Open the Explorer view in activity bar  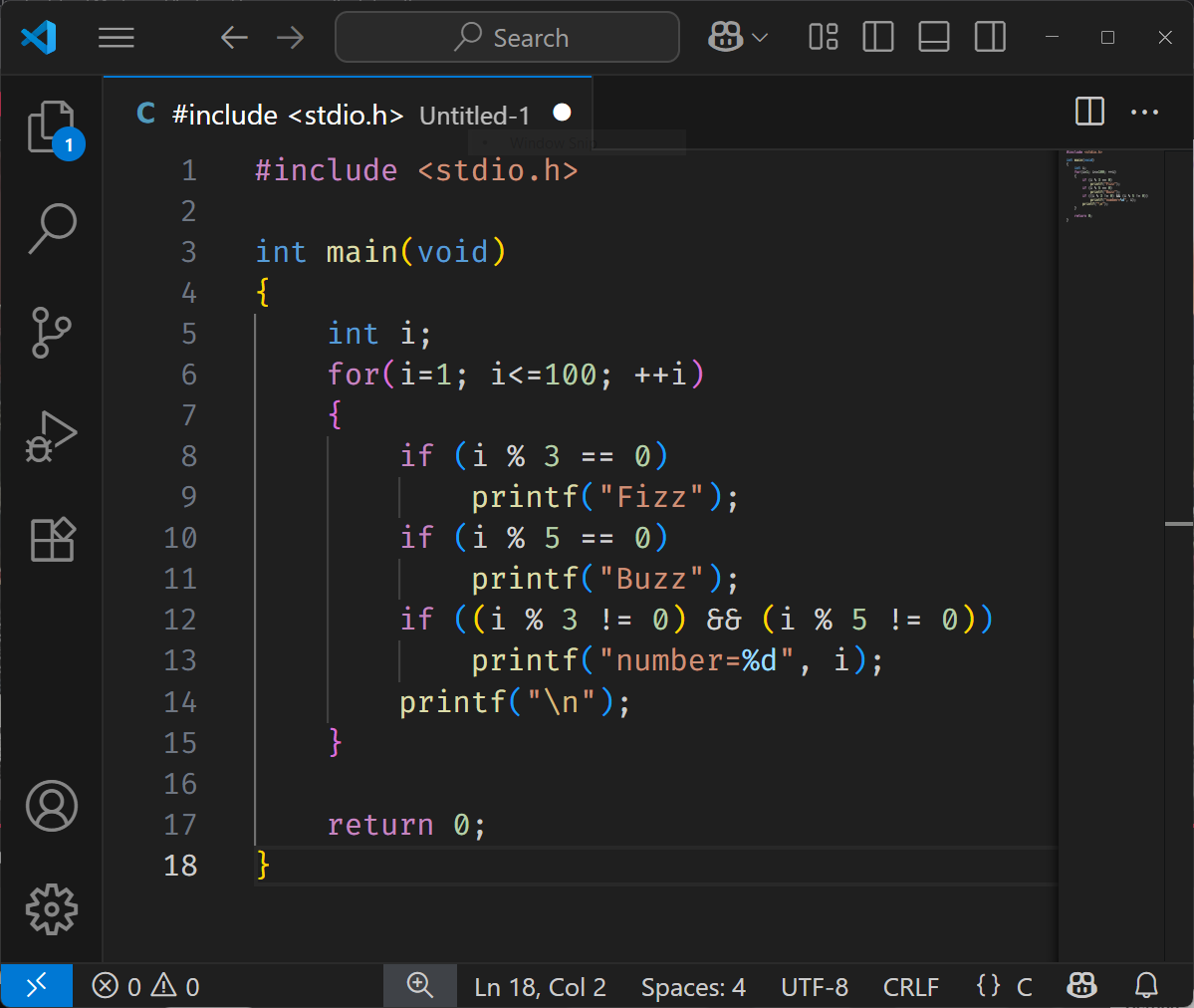pyautogui.click(x=52, y=127)
